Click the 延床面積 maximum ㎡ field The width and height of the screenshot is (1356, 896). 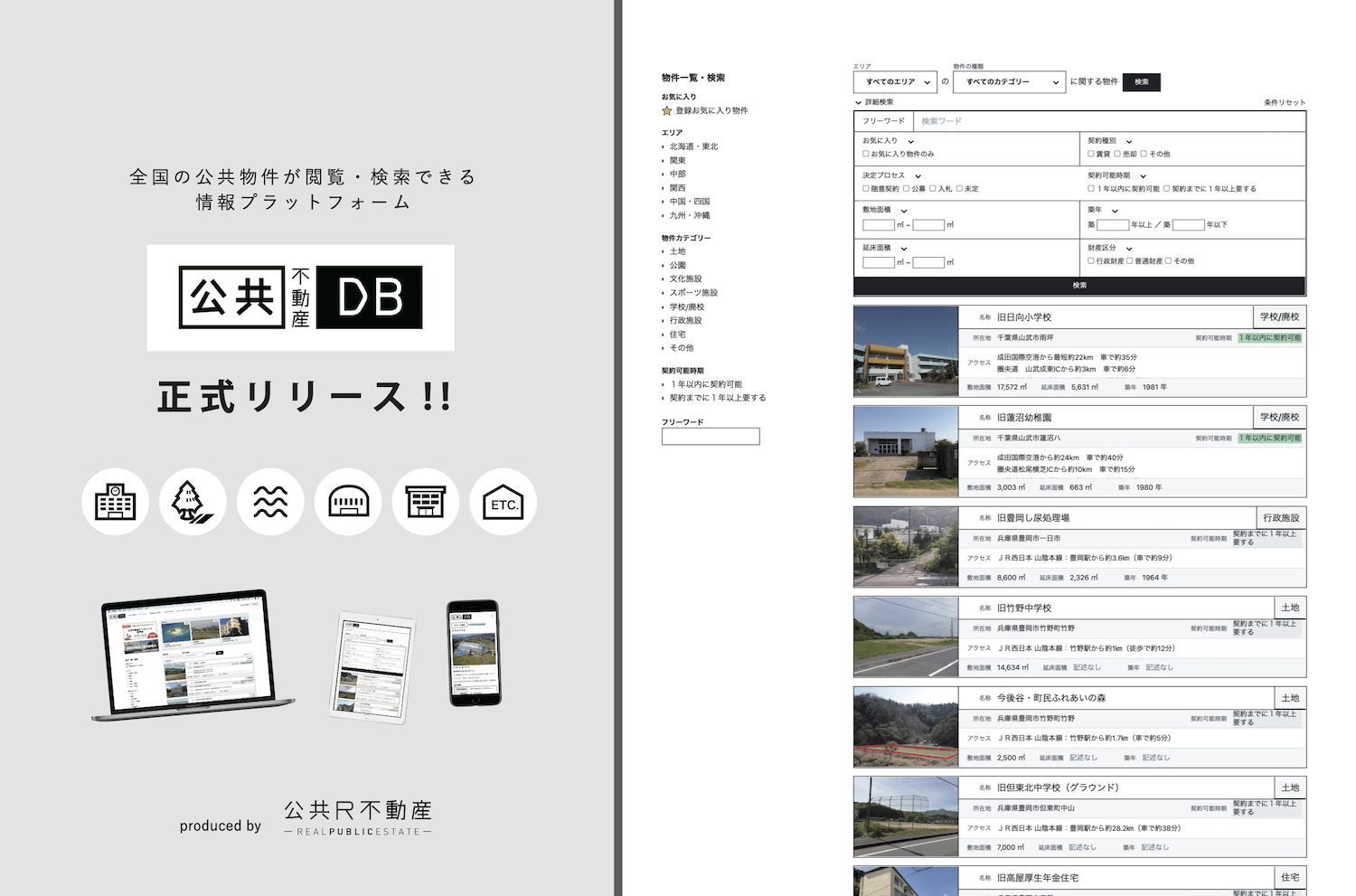point(928,263)
